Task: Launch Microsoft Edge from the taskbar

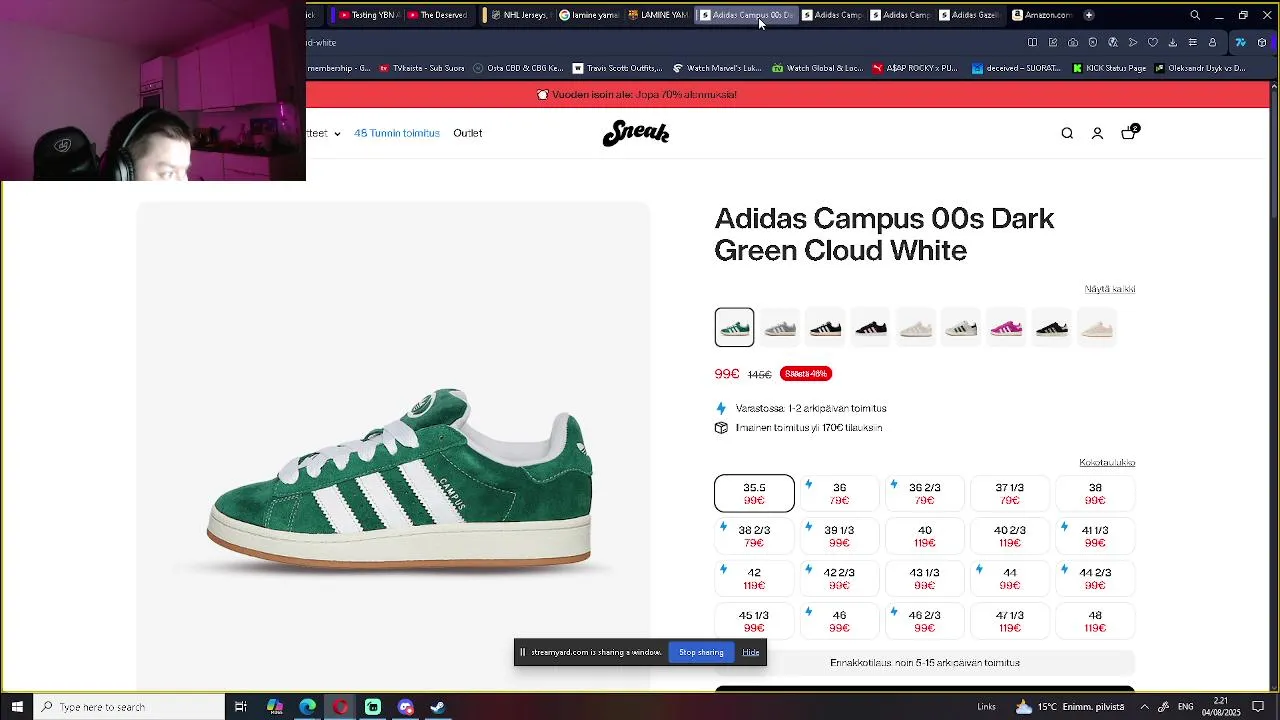Action: click(308, 707)
